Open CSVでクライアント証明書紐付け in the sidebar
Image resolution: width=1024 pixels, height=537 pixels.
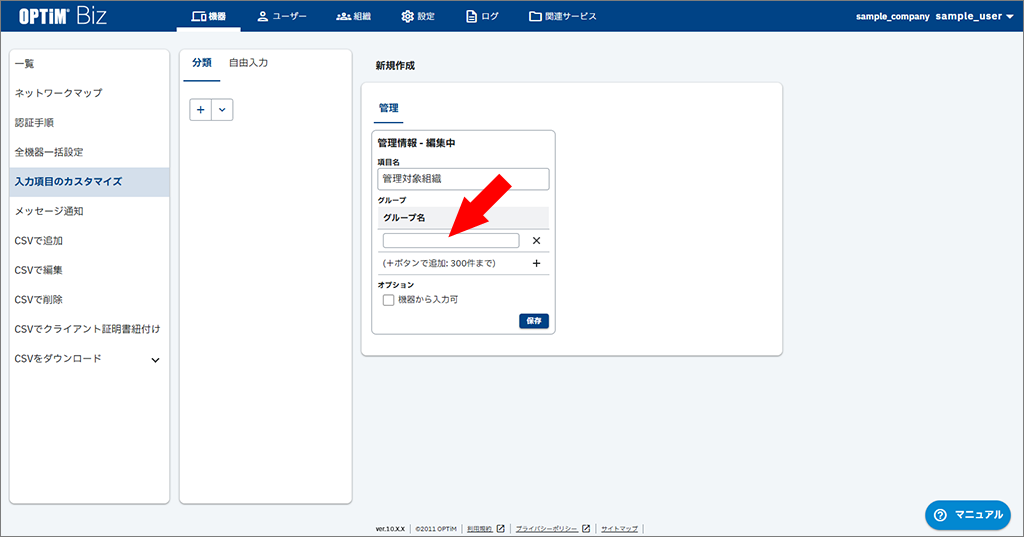pos(89,329)
